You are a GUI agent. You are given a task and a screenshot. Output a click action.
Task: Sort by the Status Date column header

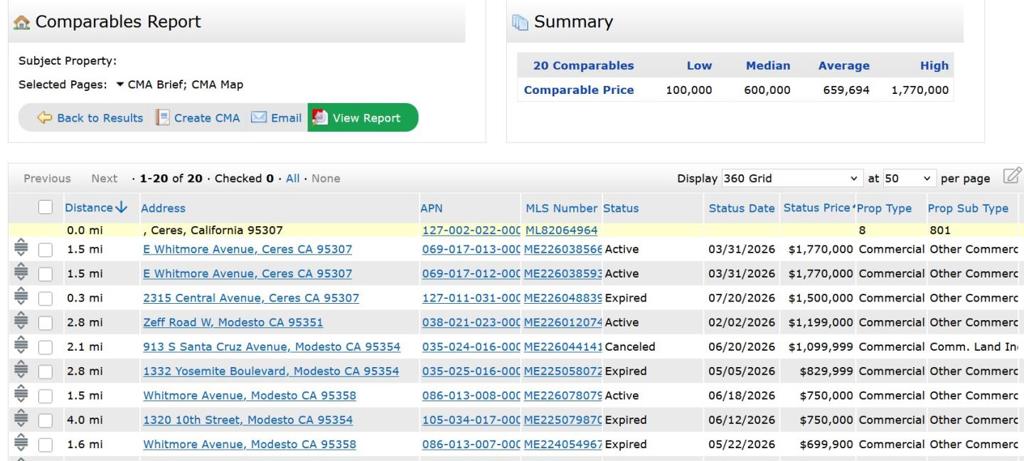742,208
